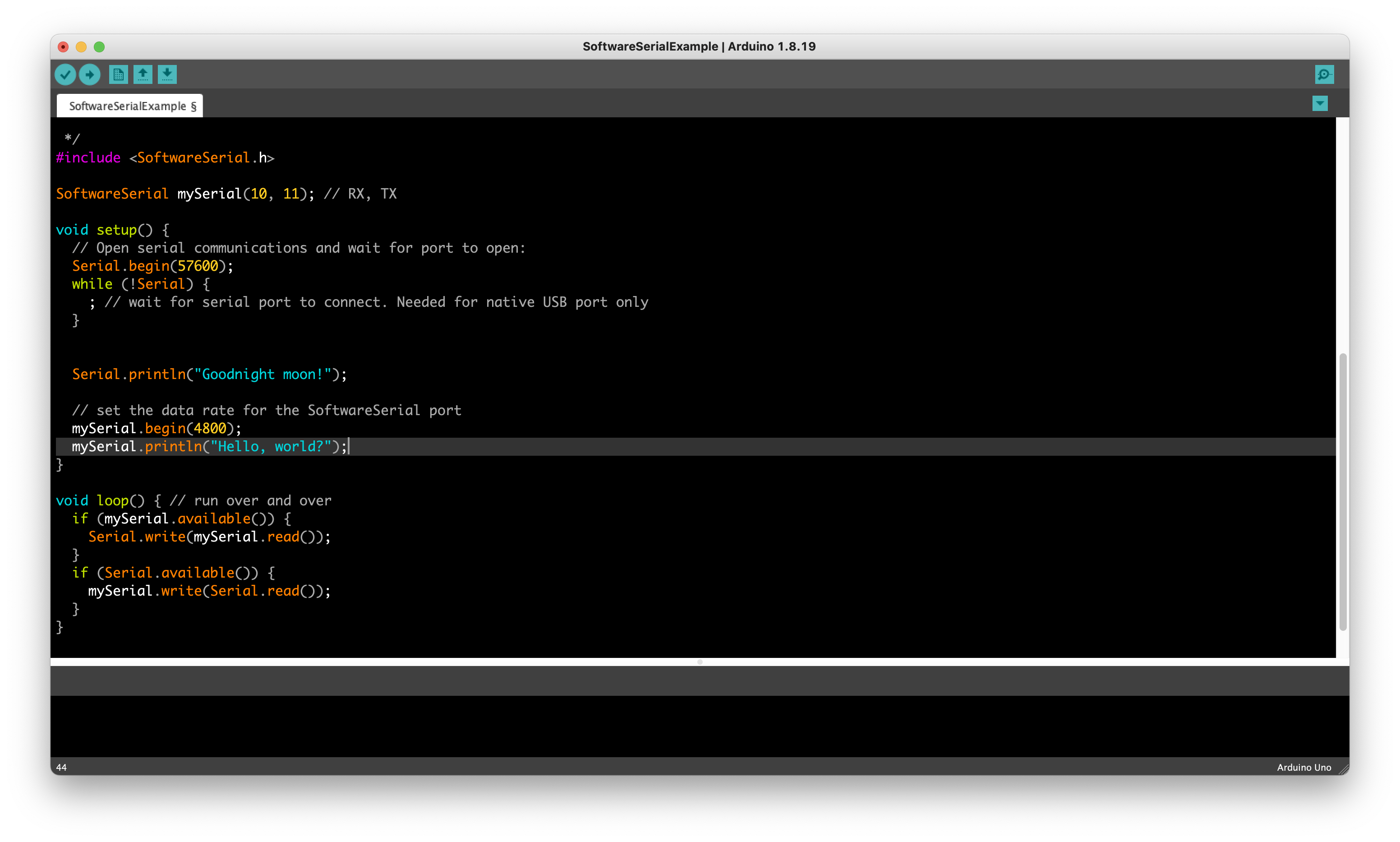Click the gray status message bar

[700, 681]
